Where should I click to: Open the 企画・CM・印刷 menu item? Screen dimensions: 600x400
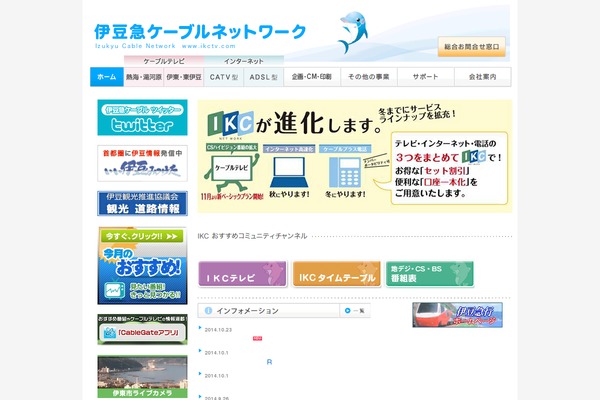pyautogui.click(x=312, y=77)
